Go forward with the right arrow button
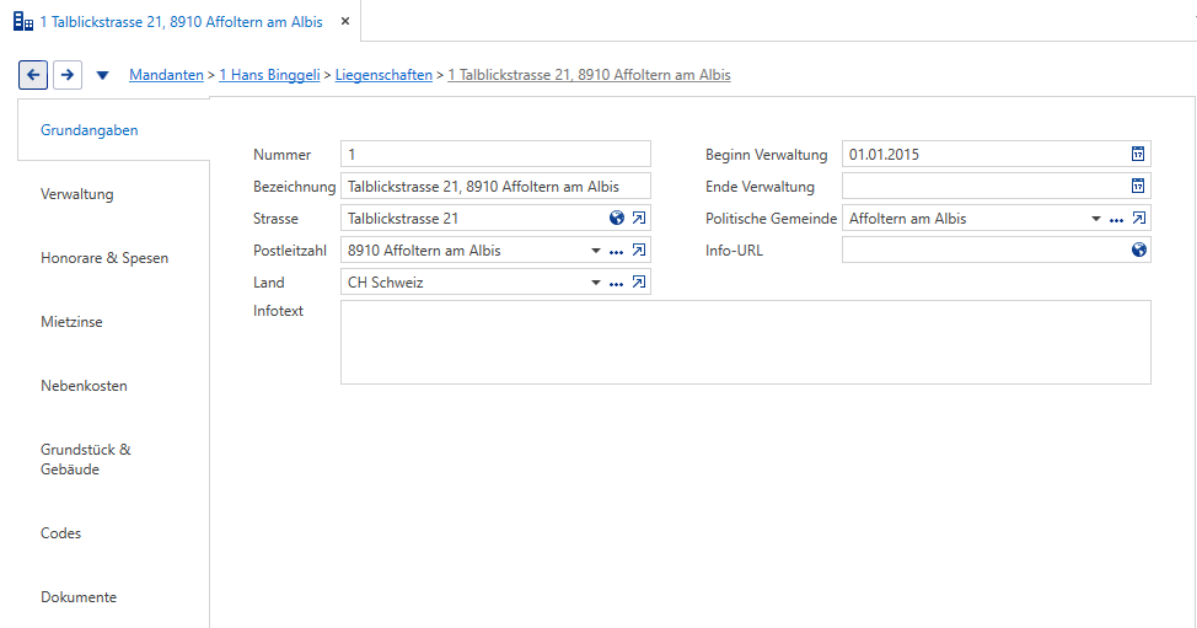Viewport: 1197px width, 628px height. [67, 75]
